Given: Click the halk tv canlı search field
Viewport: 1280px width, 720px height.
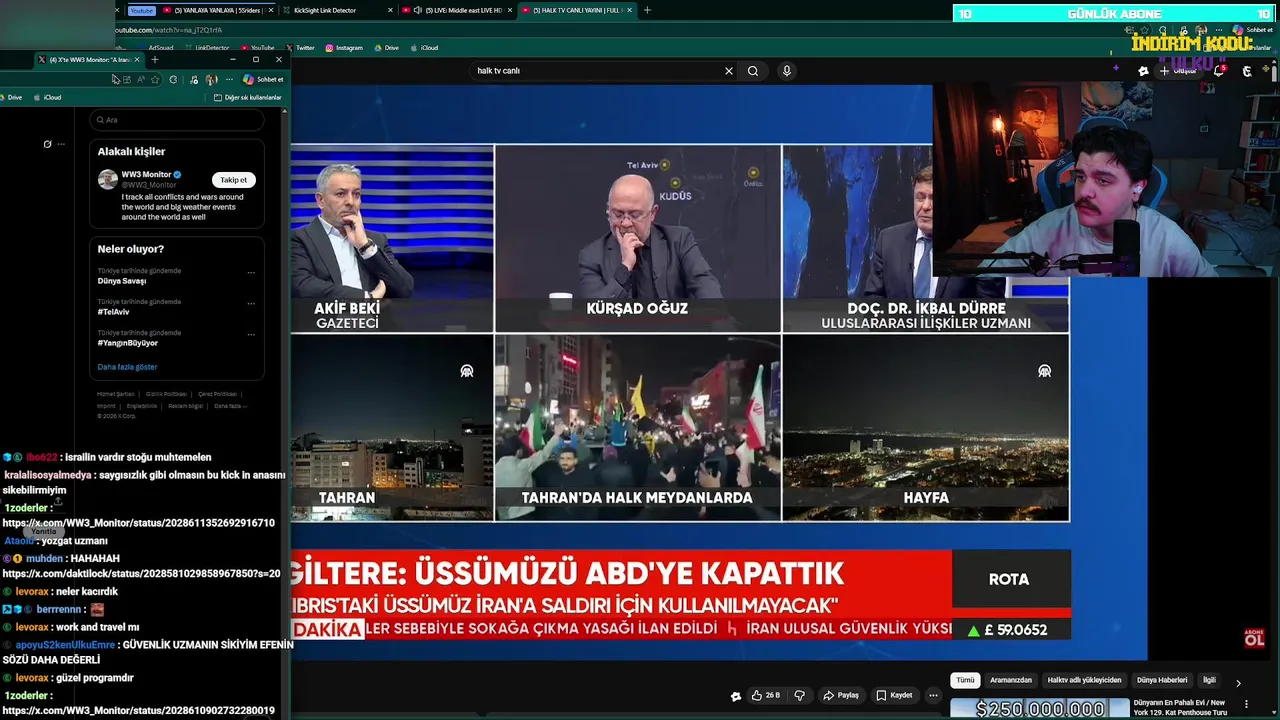Looking at the screenshot, I should (596, 71).
